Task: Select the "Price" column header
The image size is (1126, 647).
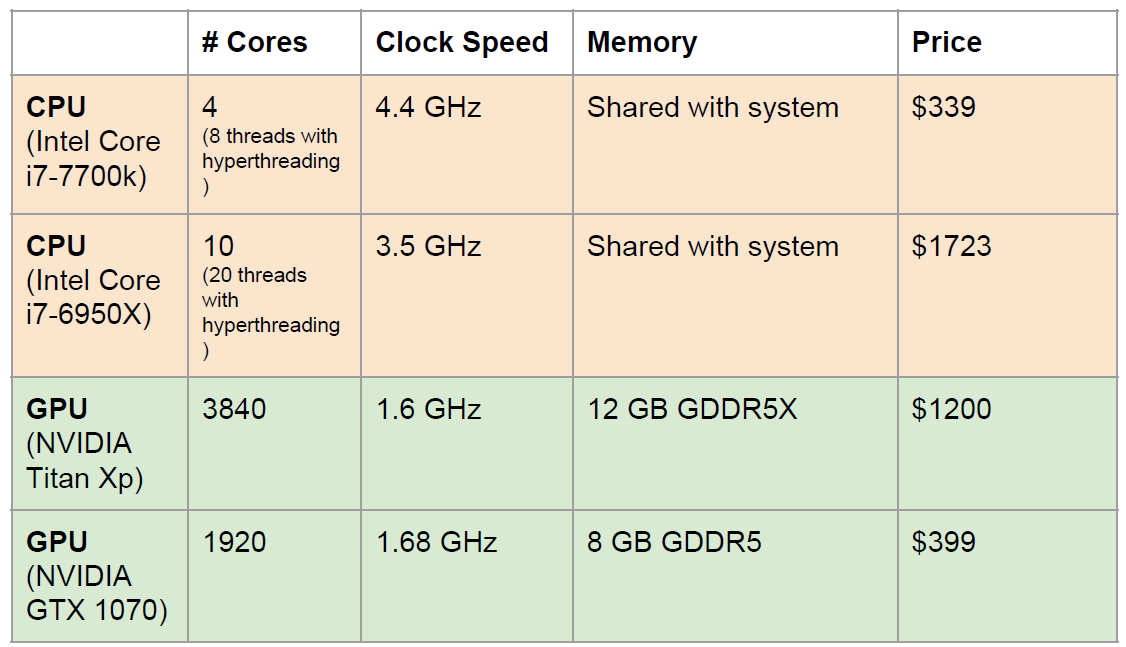Action: click(x=946, y=43)
